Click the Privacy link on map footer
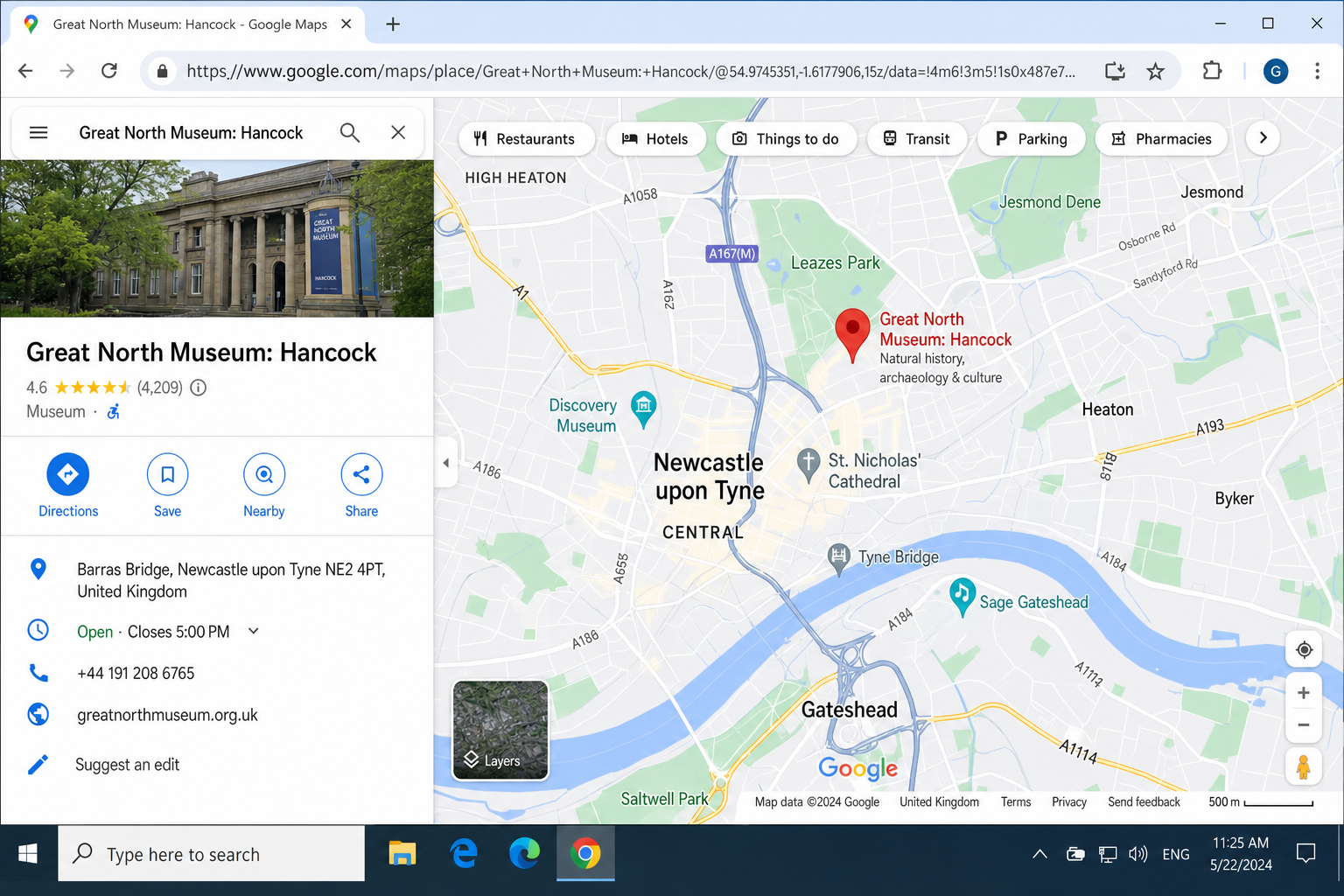The height and width of the screenshot is (896, 1344). [x=1069, y=802]
